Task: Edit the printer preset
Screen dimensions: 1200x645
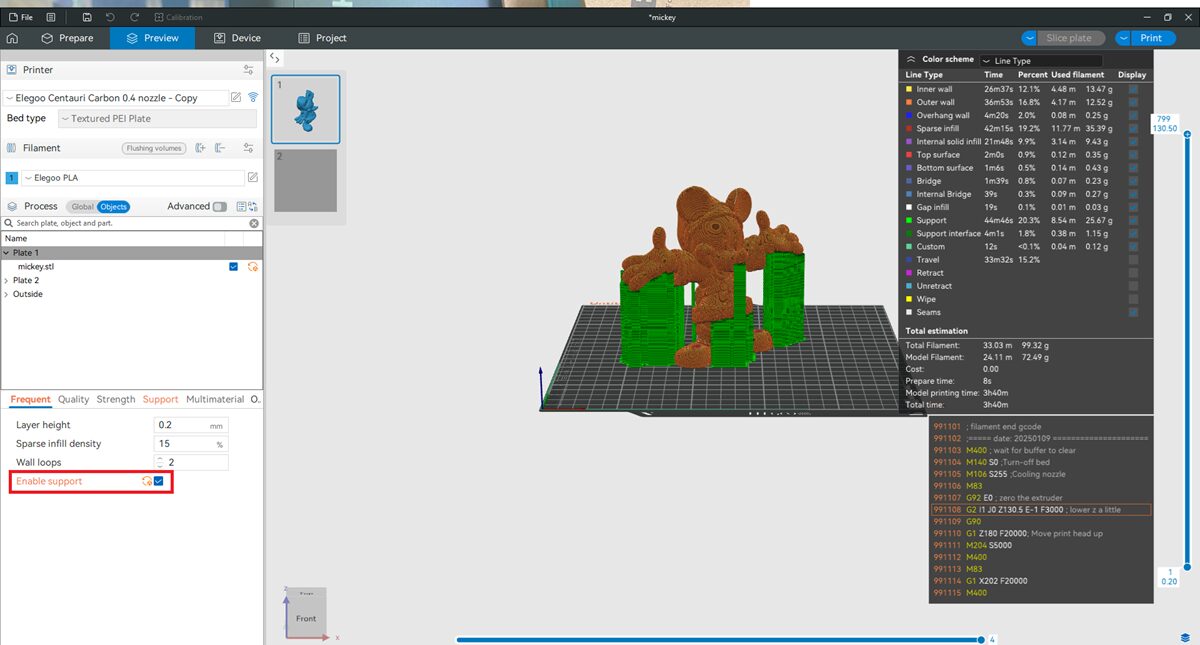Action: tap(236, 97)
